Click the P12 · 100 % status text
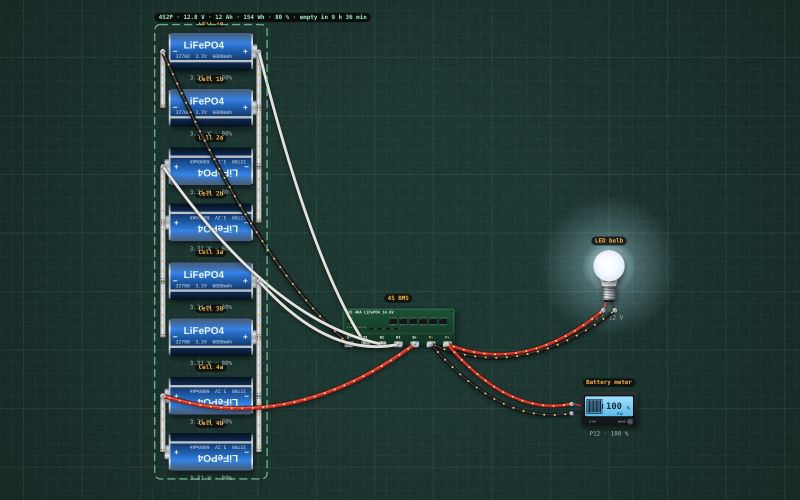The image size is (800, 500). (x=609, y=434)
